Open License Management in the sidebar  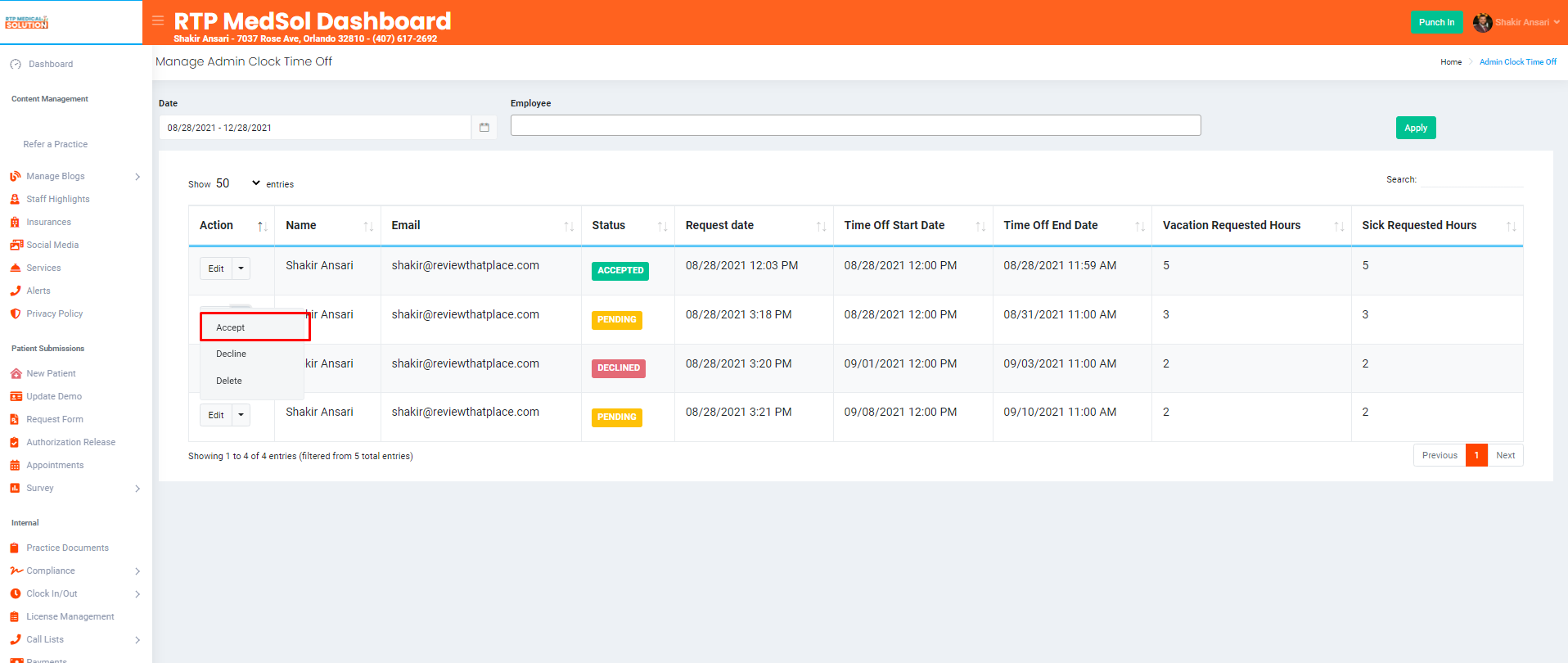click(70, 616)
